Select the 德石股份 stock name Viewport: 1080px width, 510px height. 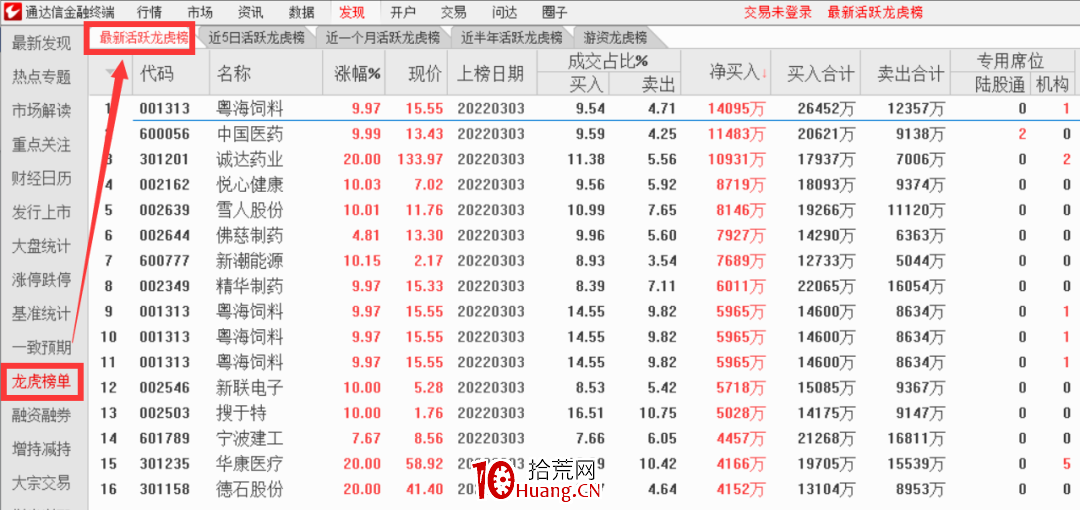click(x=250, y=489)
